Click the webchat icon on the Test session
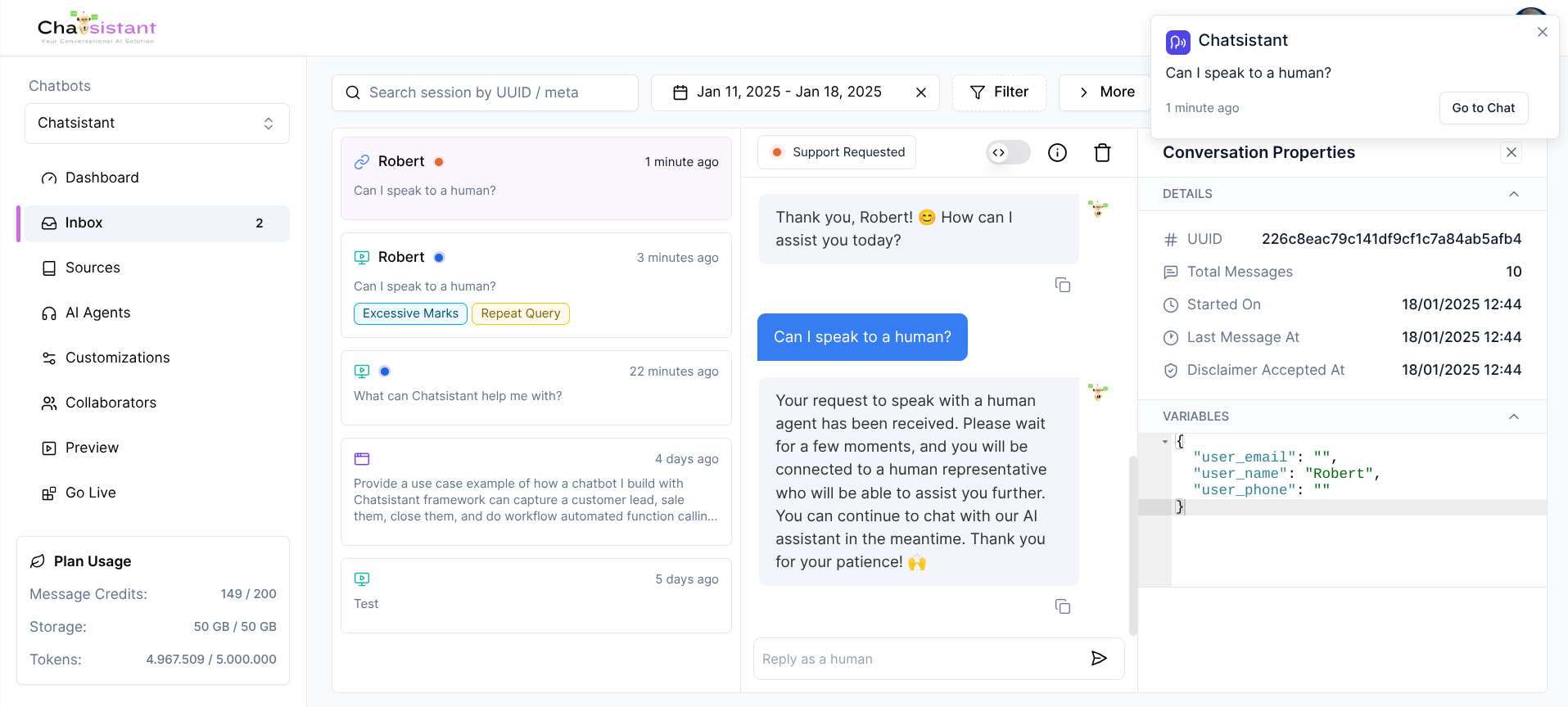Screen dimensions: 1568x707 coord(362,579)
